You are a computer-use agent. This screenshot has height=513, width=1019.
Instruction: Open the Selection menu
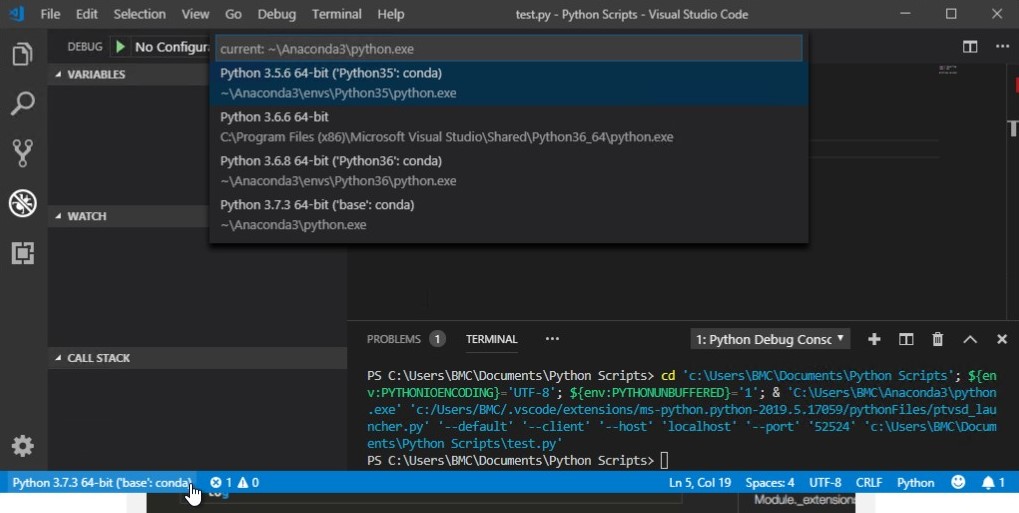click(x=139, y=14)
